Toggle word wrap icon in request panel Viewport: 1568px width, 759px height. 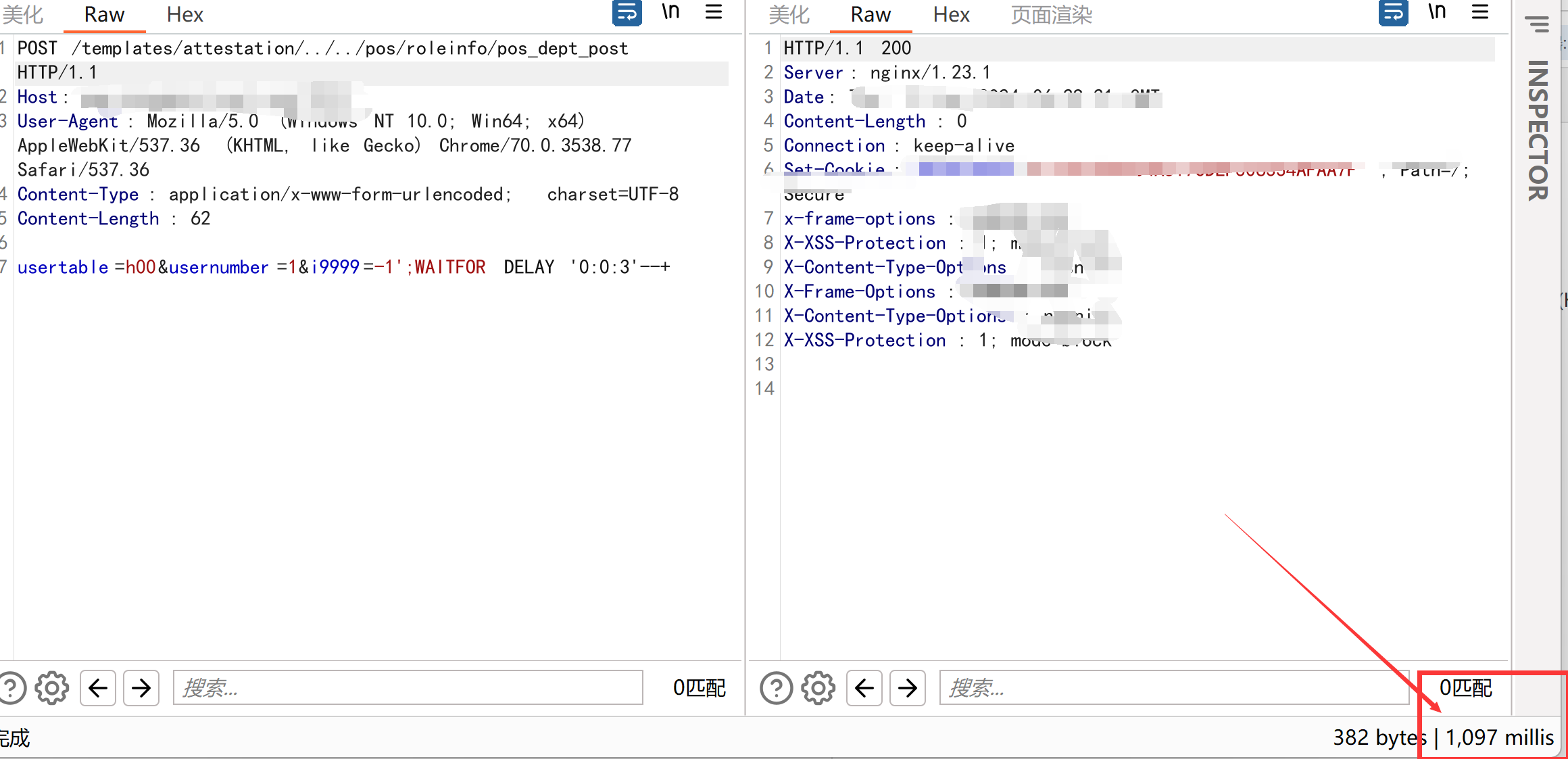[627, 12]
